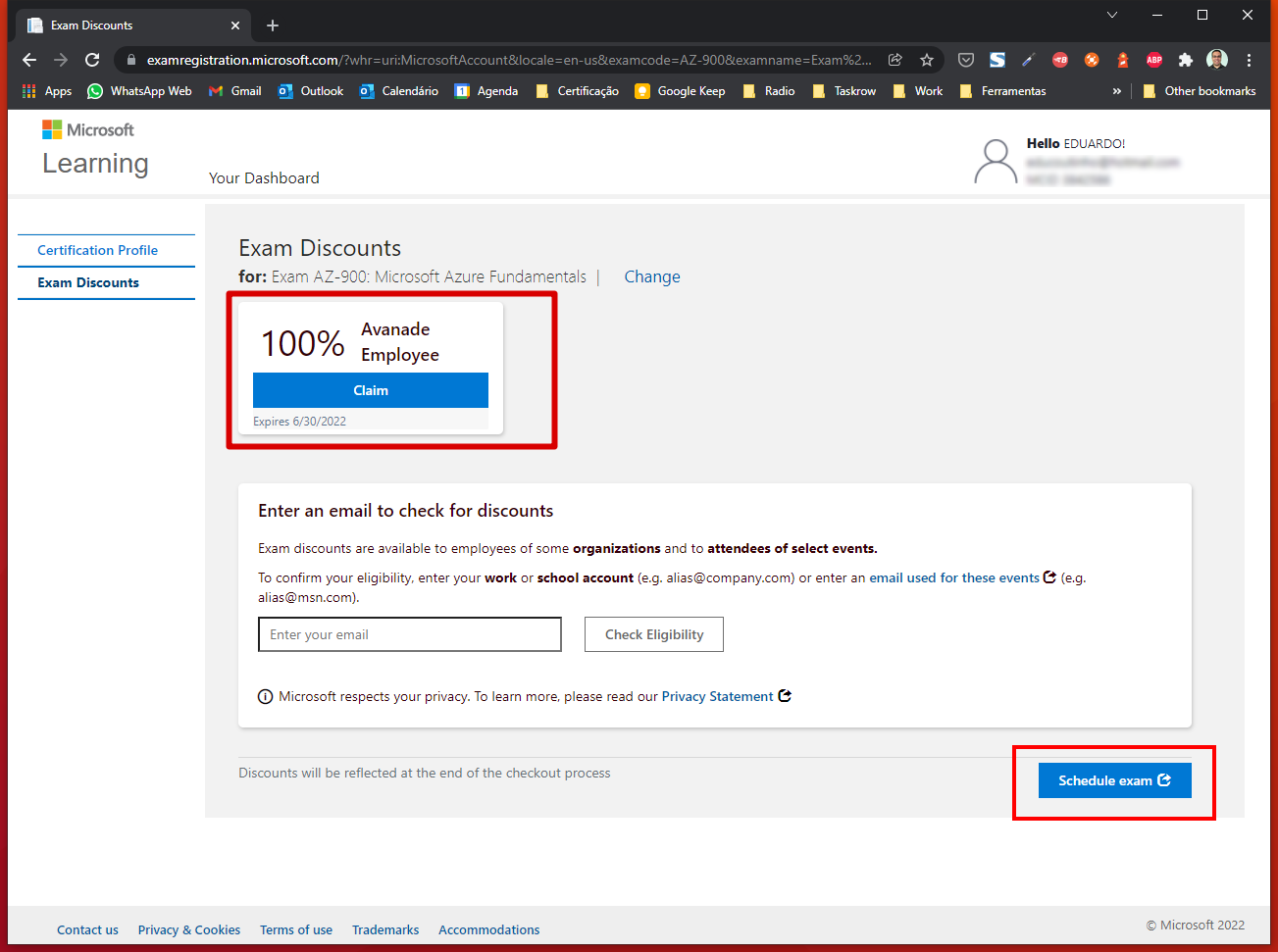Open the Calendário bookmark
This screenshot has width=1278, height=952.
click(399, 91)
